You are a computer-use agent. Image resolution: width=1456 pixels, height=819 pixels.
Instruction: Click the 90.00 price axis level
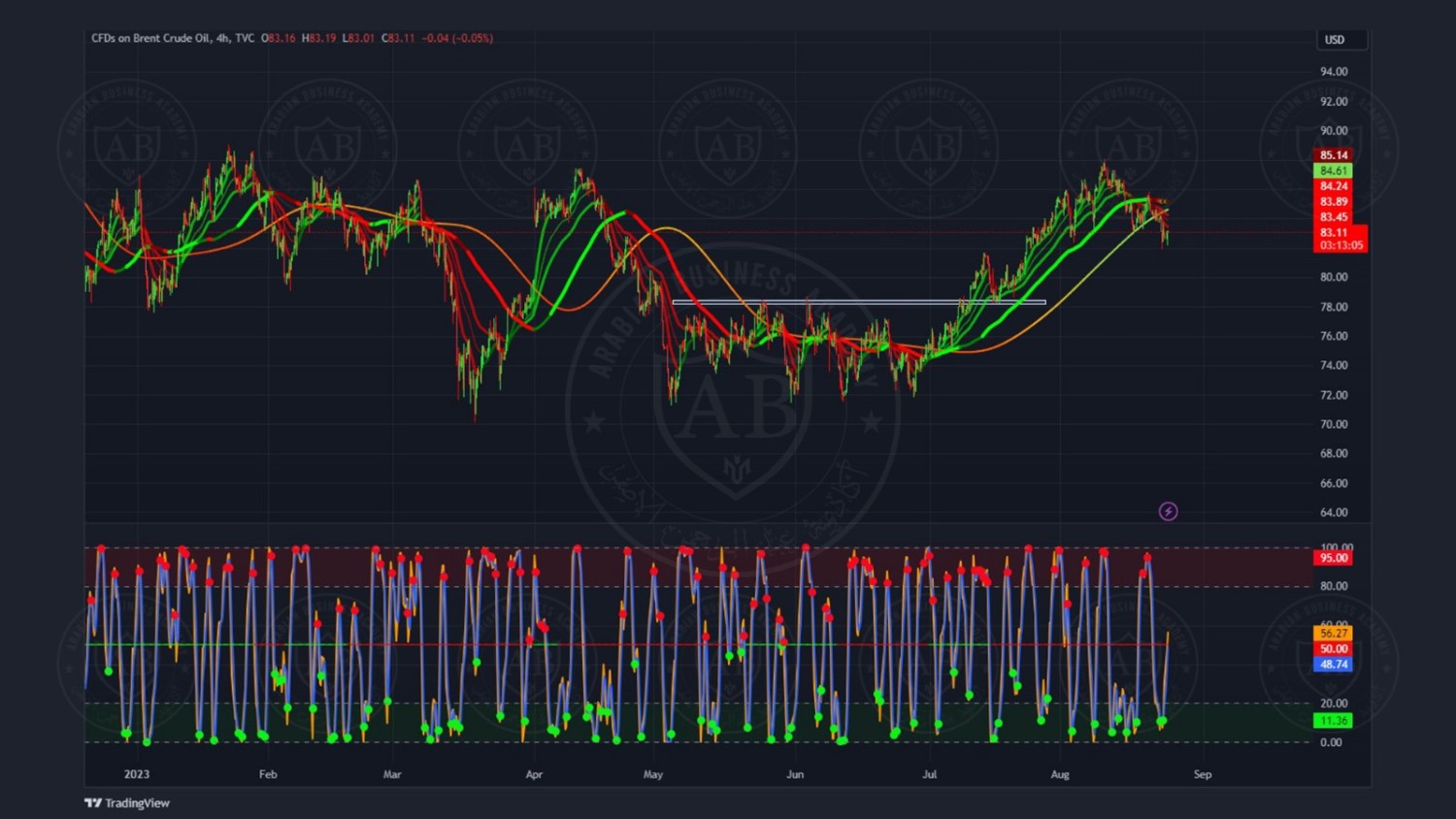(x=1334, y=131)
